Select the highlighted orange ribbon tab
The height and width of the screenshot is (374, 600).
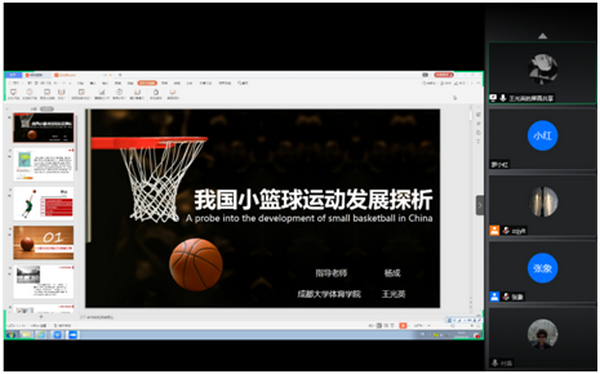[147, 83]
